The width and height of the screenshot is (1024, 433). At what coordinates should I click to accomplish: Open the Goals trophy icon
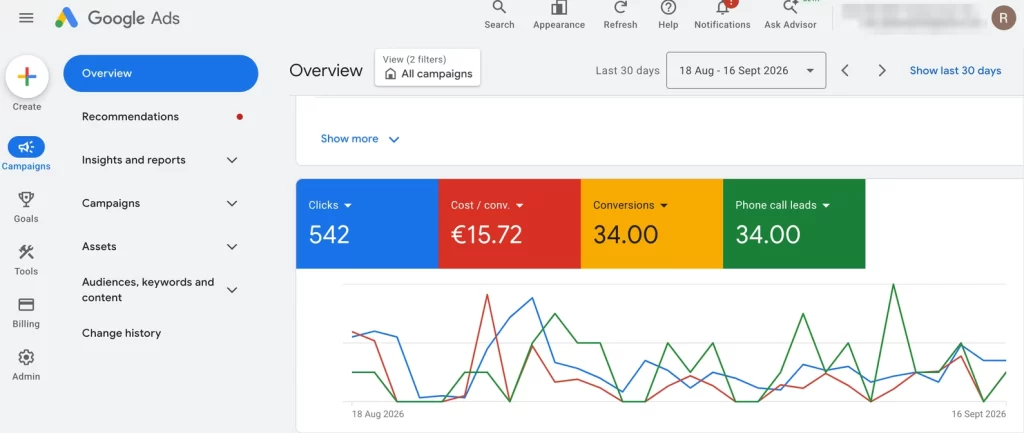(x=26, y=199)
